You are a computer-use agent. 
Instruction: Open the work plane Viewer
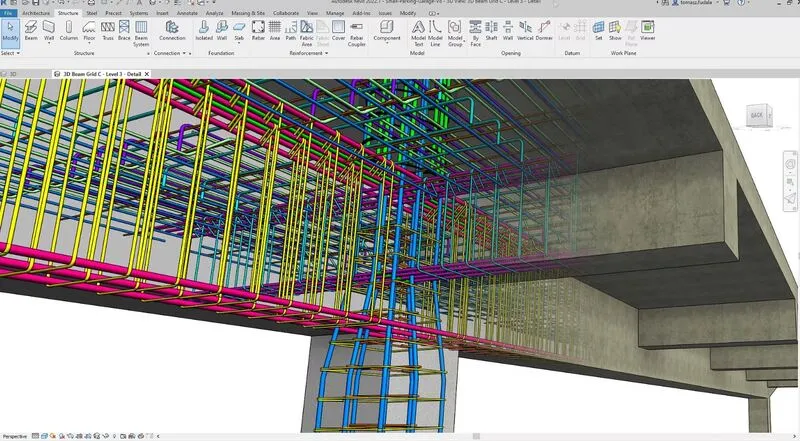647,31
